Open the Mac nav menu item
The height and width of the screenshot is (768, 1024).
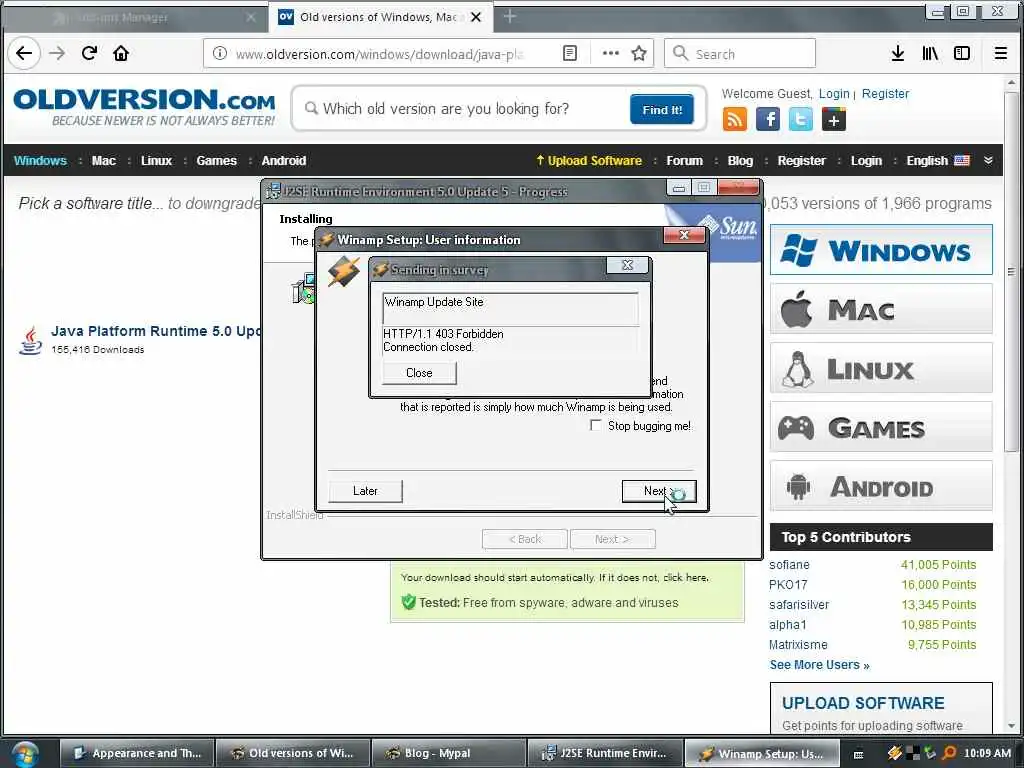pos(104,161)
